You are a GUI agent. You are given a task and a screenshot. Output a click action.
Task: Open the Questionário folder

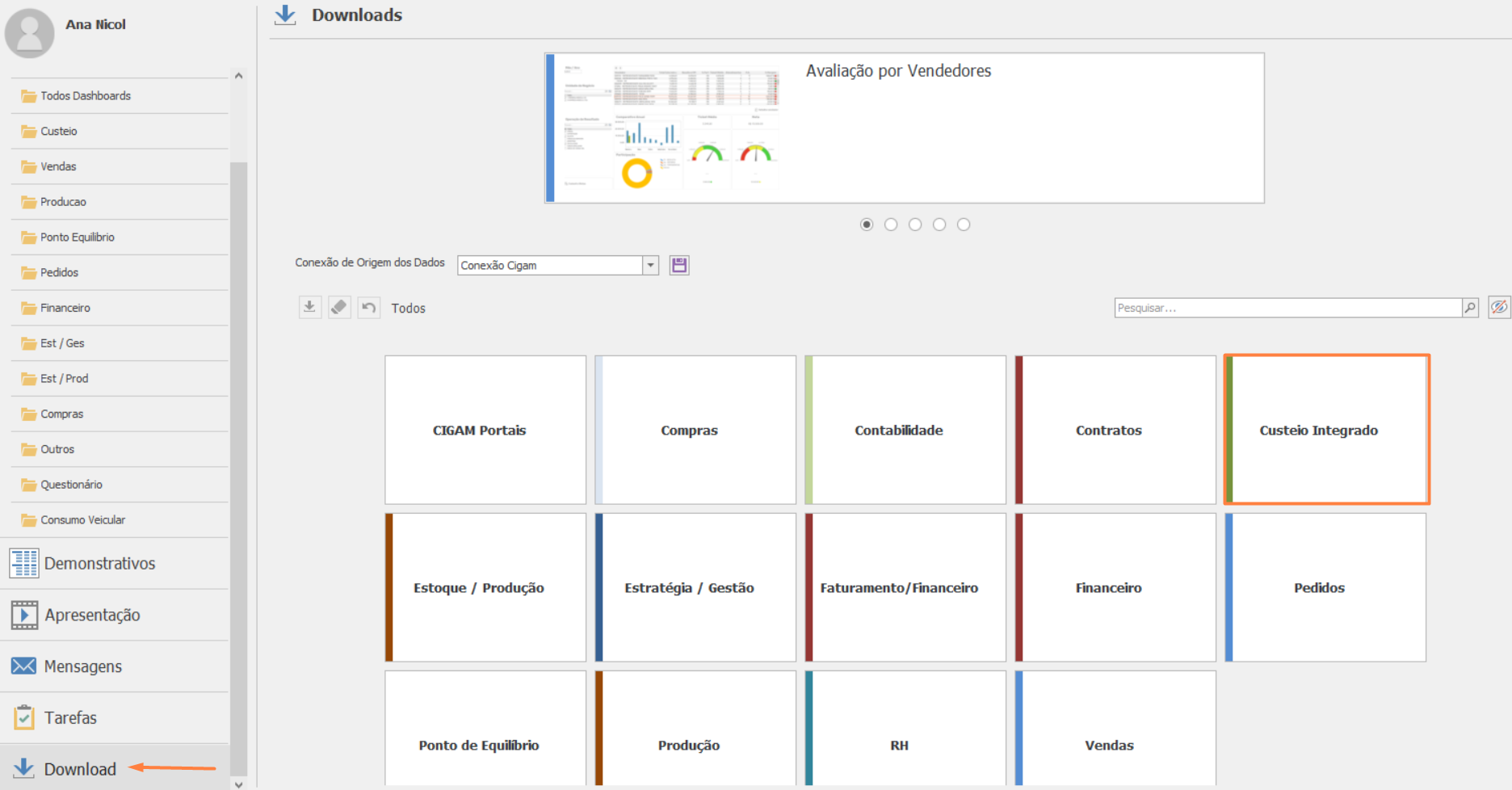[x=120, y=485]
